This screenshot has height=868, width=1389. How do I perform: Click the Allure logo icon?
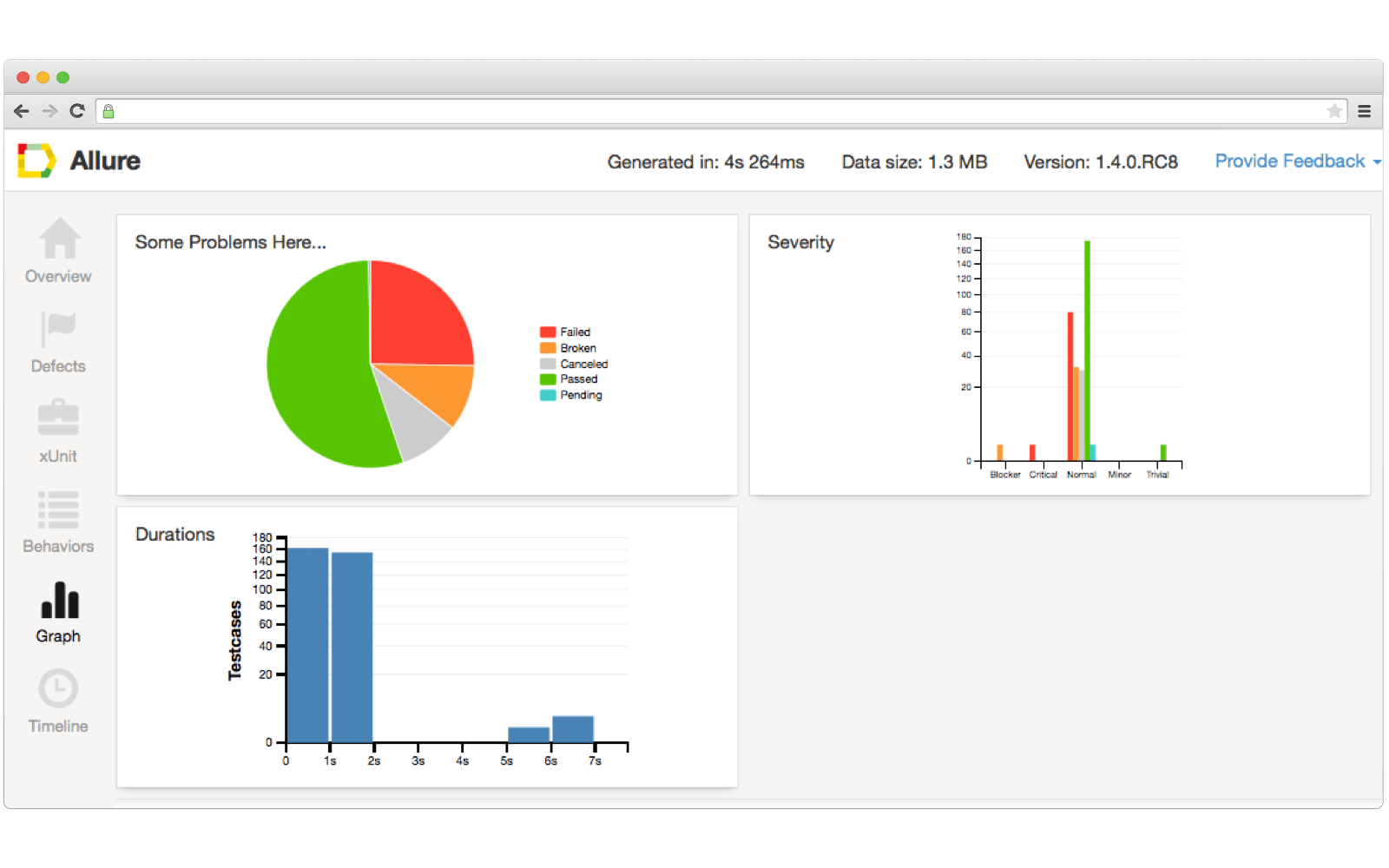coord(36,161)
